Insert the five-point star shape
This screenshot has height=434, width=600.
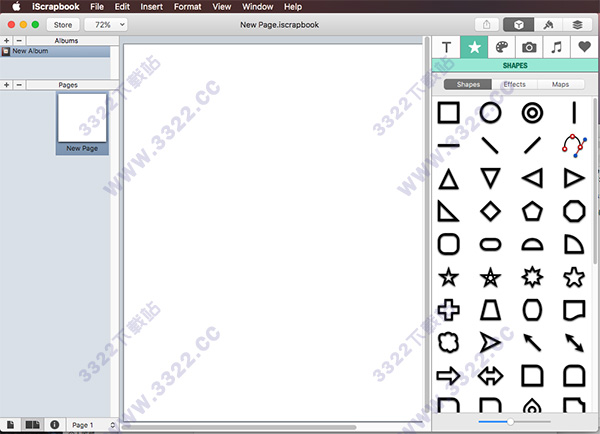[x=448, y=277]
